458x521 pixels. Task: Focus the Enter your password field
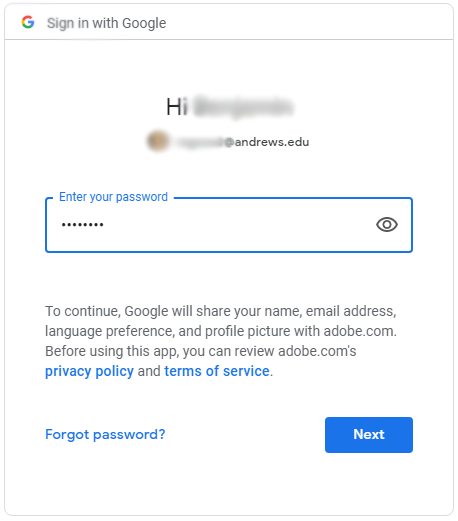(x=229, y=225)
